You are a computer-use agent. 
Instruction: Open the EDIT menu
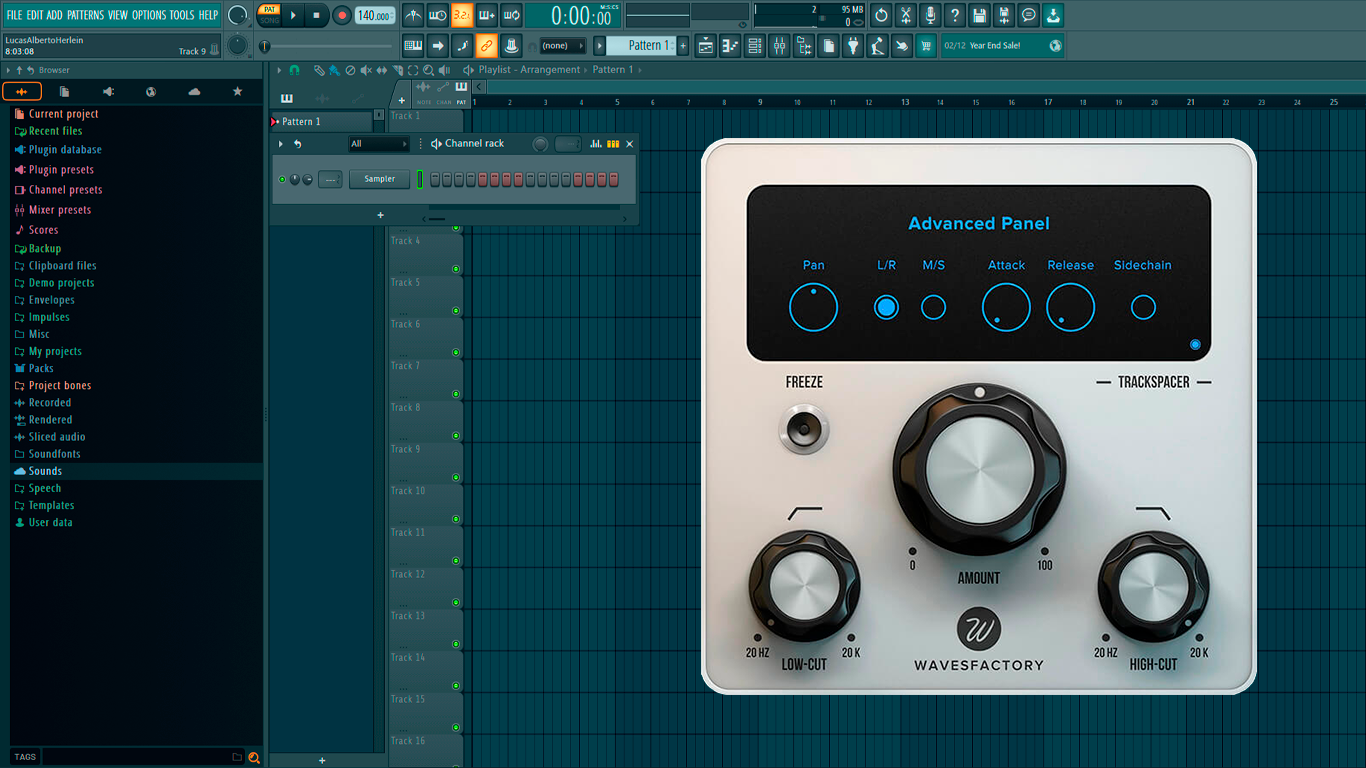click(35, 15)
